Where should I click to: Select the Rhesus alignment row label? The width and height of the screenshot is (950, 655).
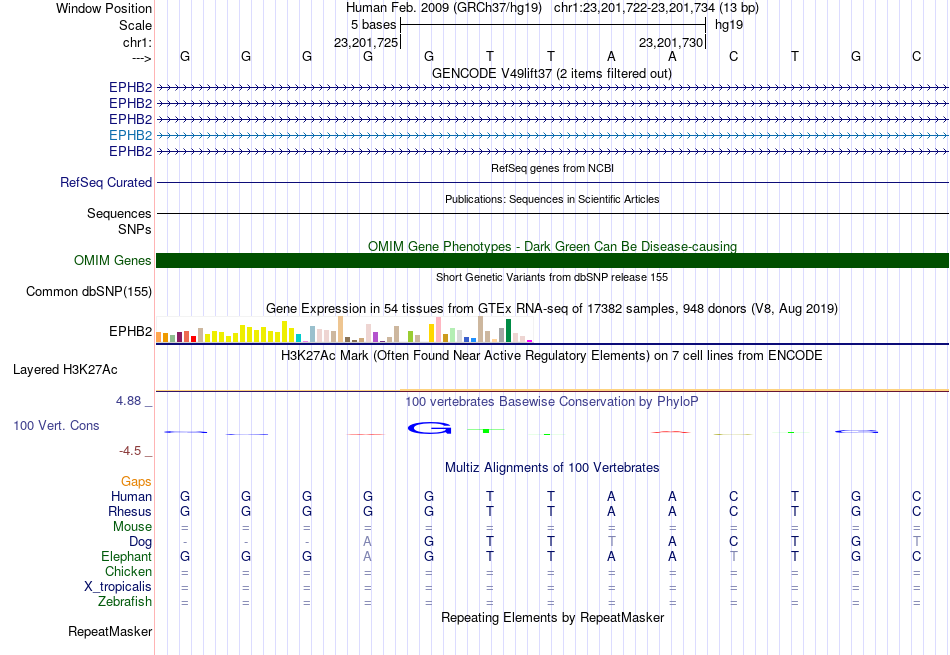(130, 511)
